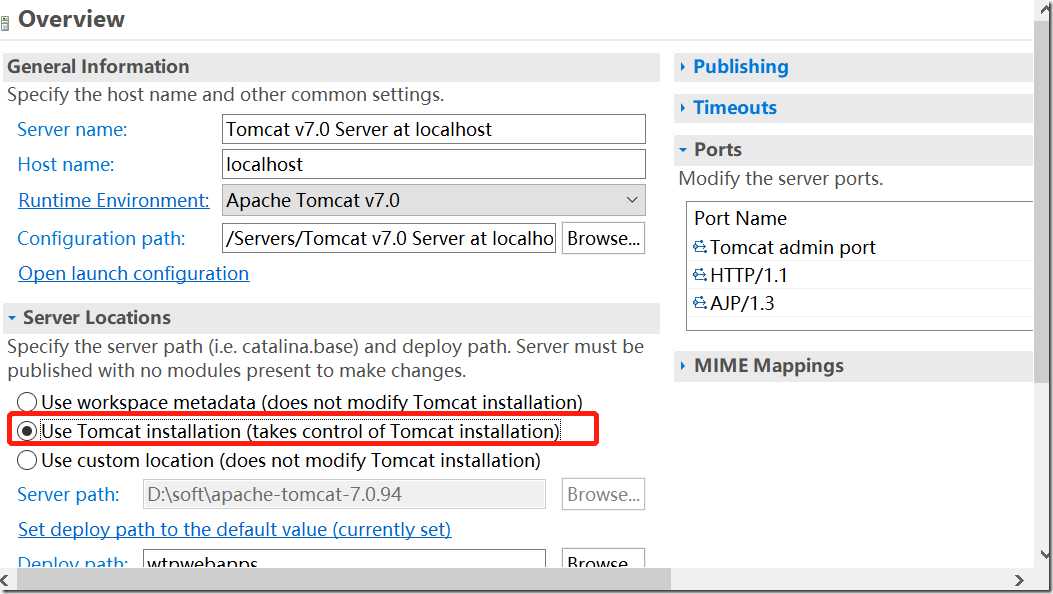Click the Configuration path input field
This screenshot has height=594, width=1053.
pos(389,238)
